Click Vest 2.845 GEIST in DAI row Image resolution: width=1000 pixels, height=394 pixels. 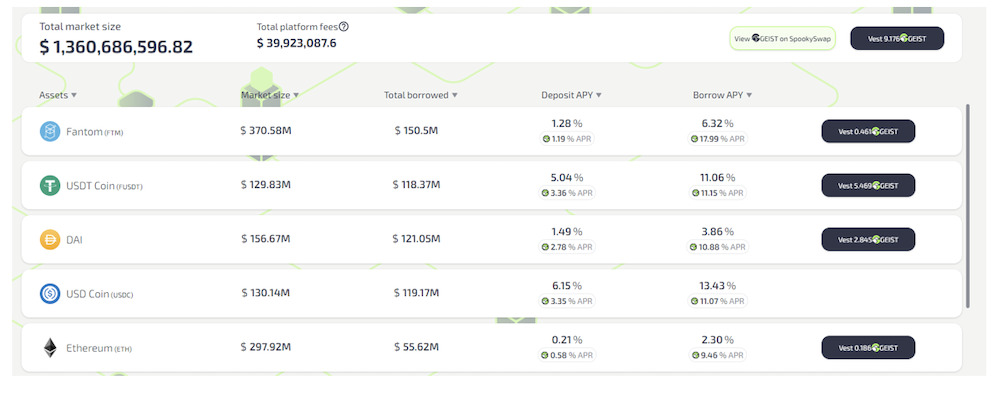pos(868,240)
